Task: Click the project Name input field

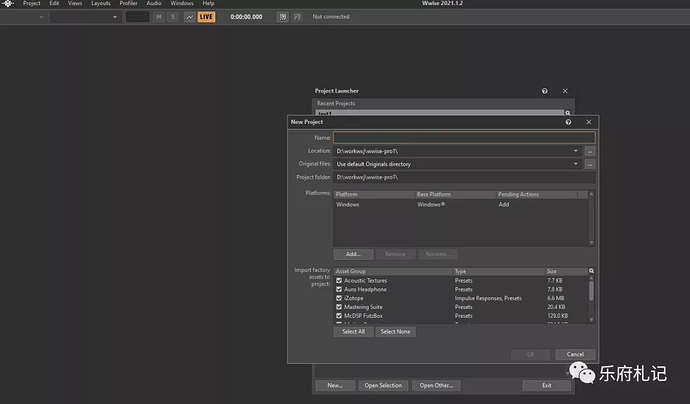Action: coord(463,137)
